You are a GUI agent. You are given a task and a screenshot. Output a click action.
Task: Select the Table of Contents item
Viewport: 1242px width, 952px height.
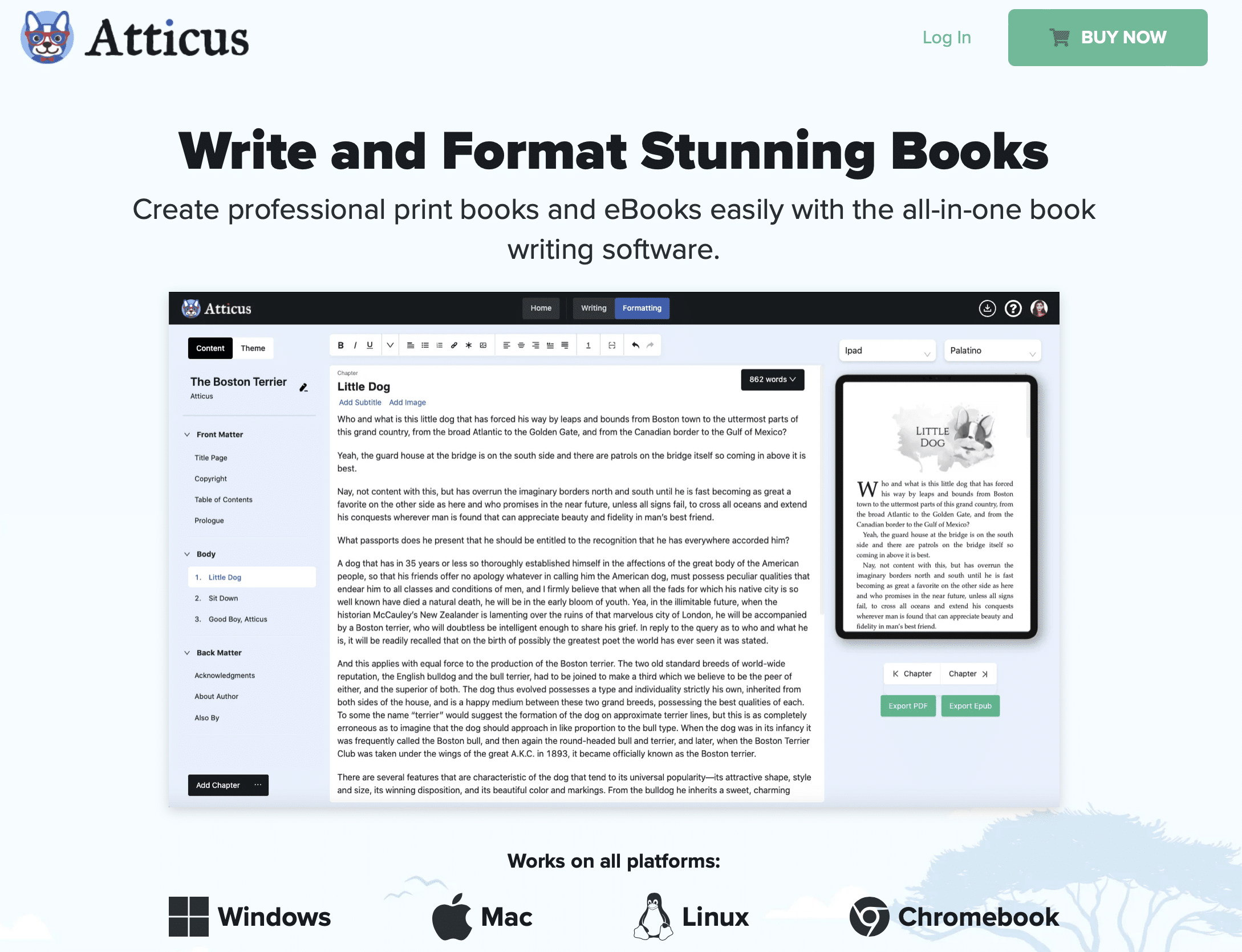pos(224,499)
